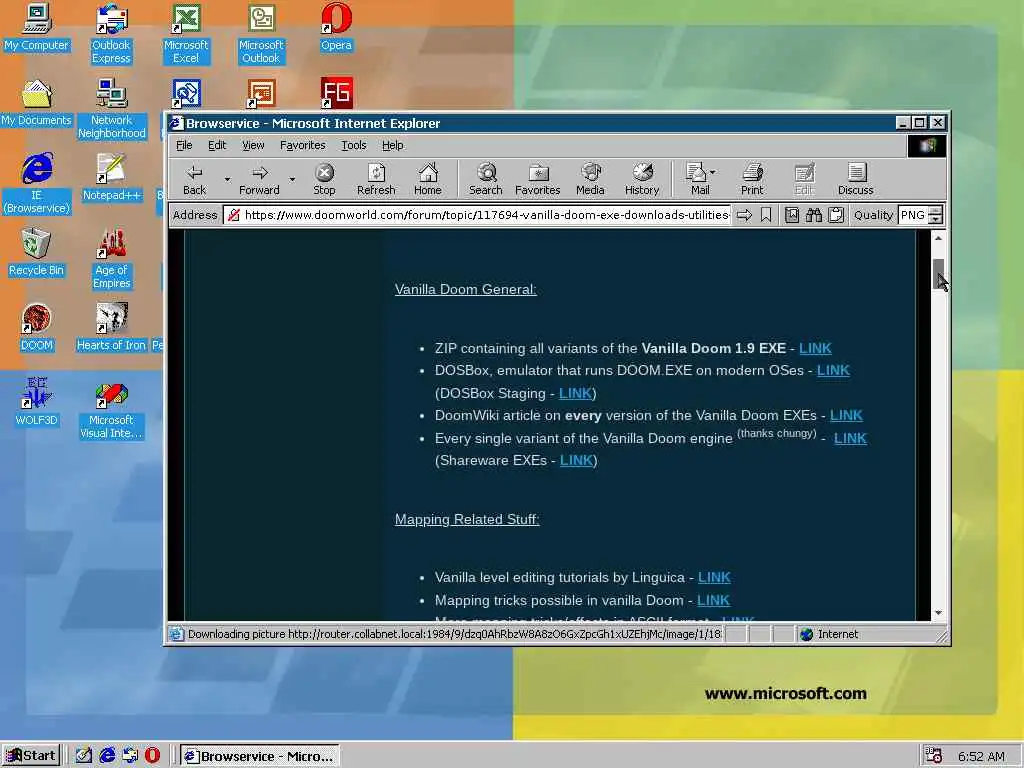The height and width of the screenshot is (768, 1024).
Task: Select the IE (Browservice) desktop icon
Action: click(x=37, y=184)
